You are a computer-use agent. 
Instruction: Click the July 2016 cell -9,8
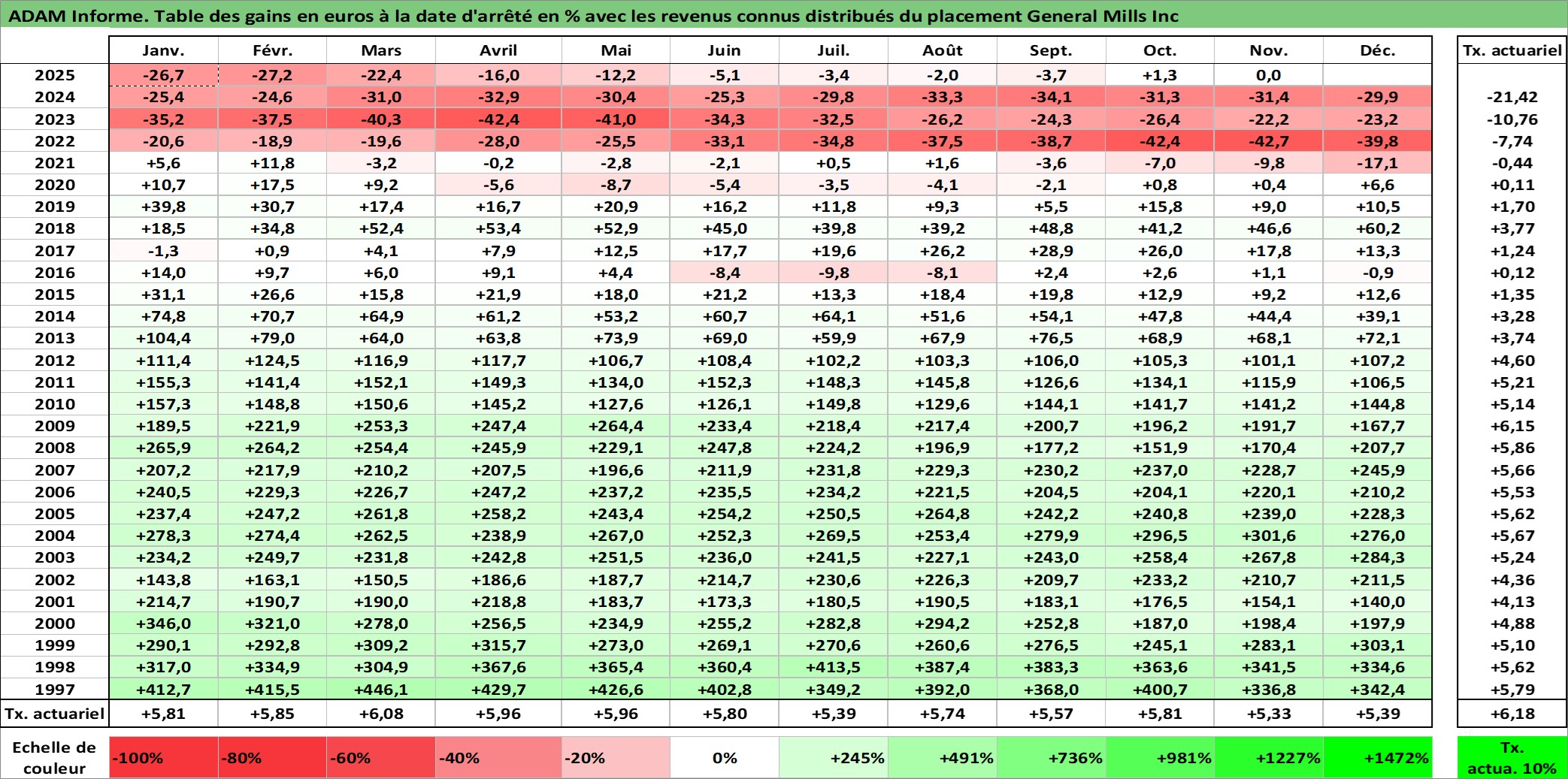pyautogui.click(x=834, y=273)
